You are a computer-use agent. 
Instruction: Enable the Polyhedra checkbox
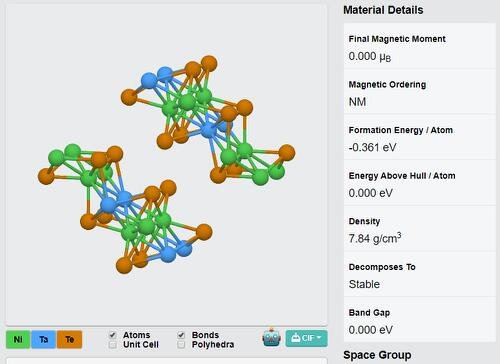pyautogui.click(x=181, y=345)
